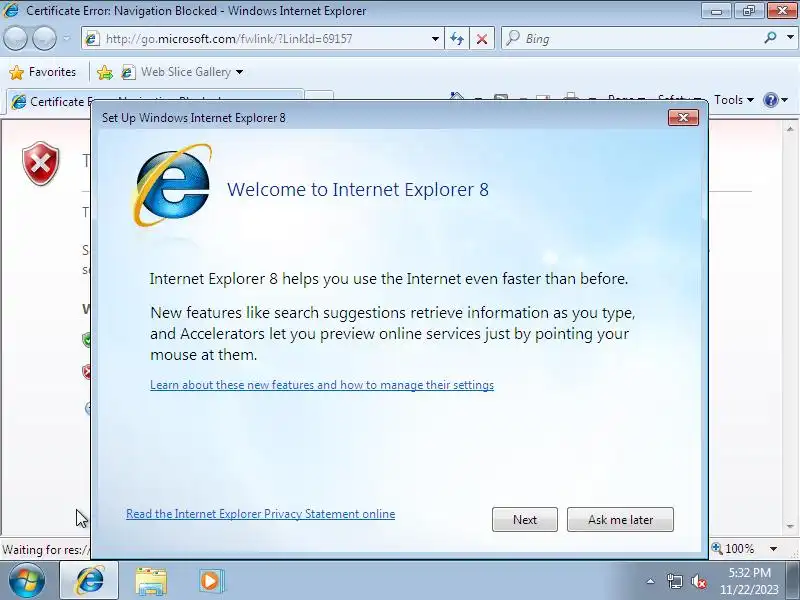
Task: Open the Internet Explorer Privacy Statement link
Action: pos(260,514)
